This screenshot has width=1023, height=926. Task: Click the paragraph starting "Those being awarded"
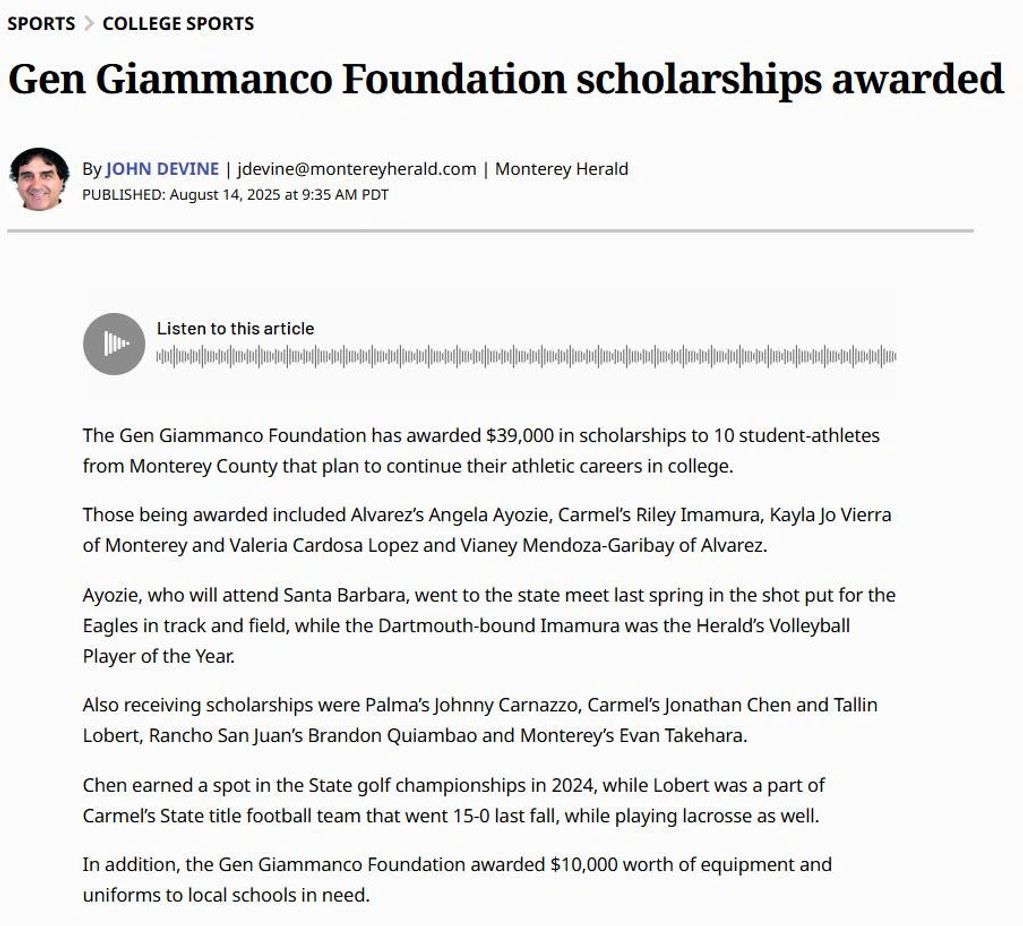coord(486,530)
